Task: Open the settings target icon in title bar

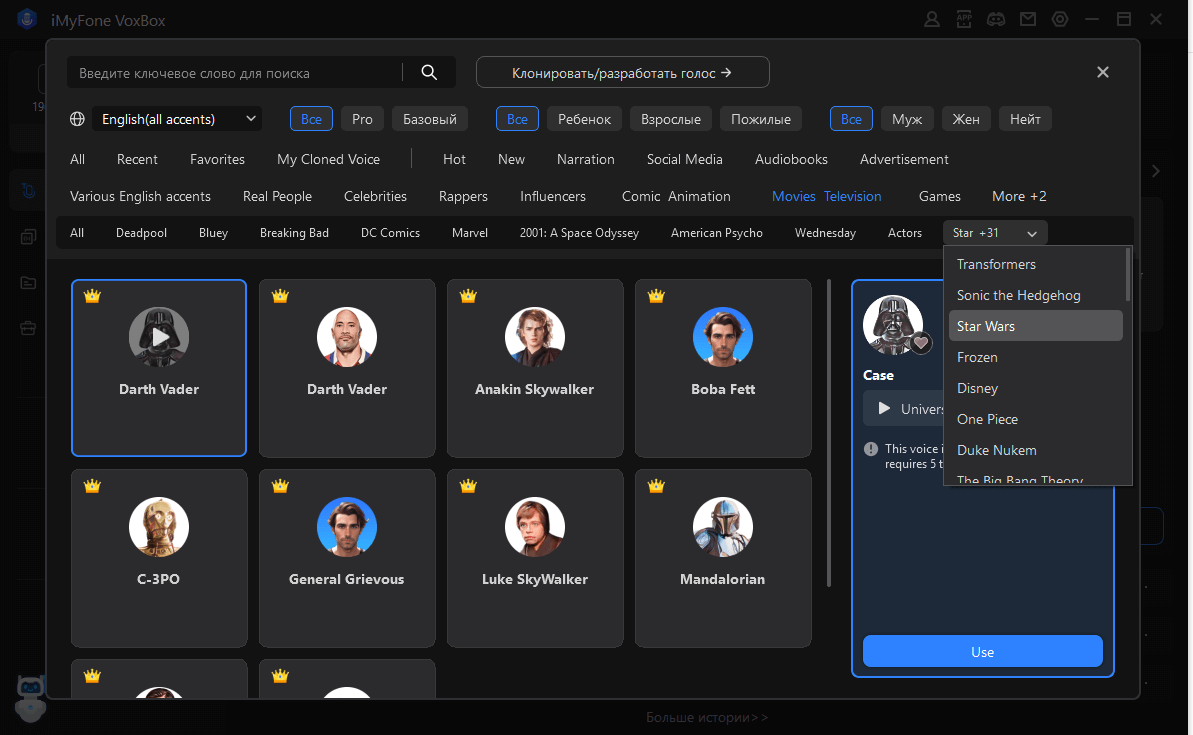Action: (x=1060, y=20)
